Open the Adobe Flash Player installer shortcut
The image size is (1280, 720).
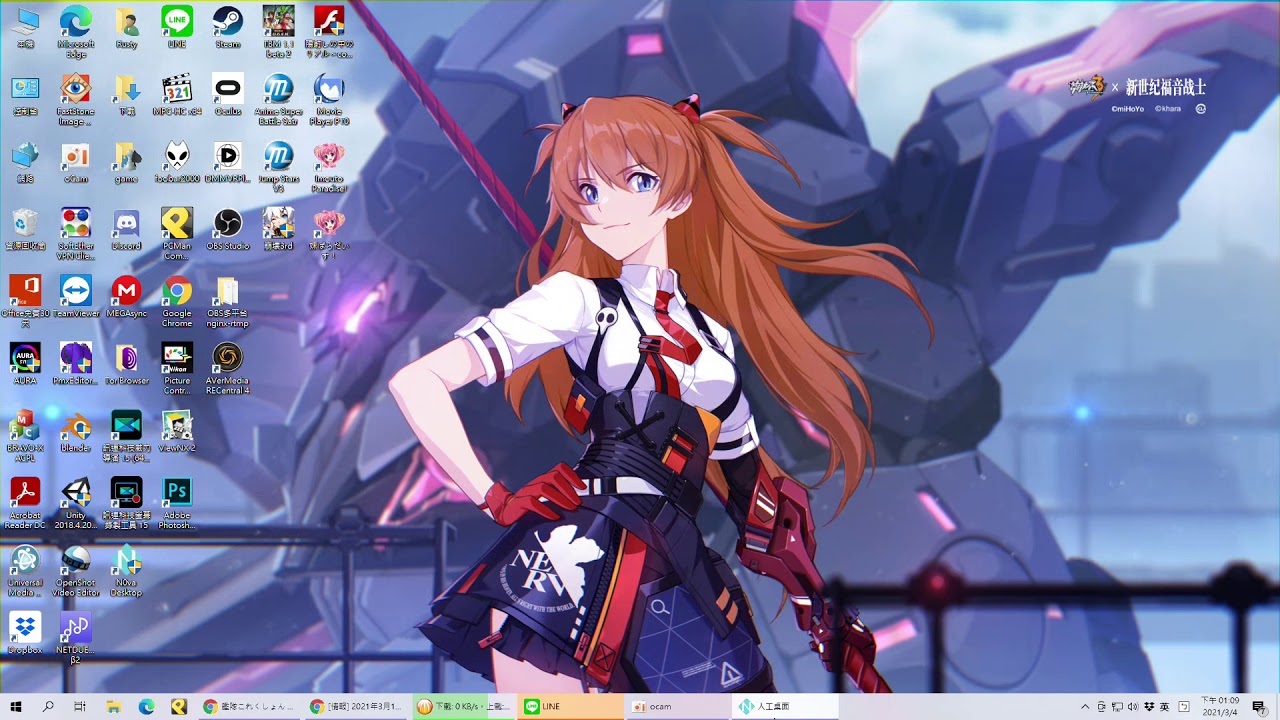tap(329, 31)
